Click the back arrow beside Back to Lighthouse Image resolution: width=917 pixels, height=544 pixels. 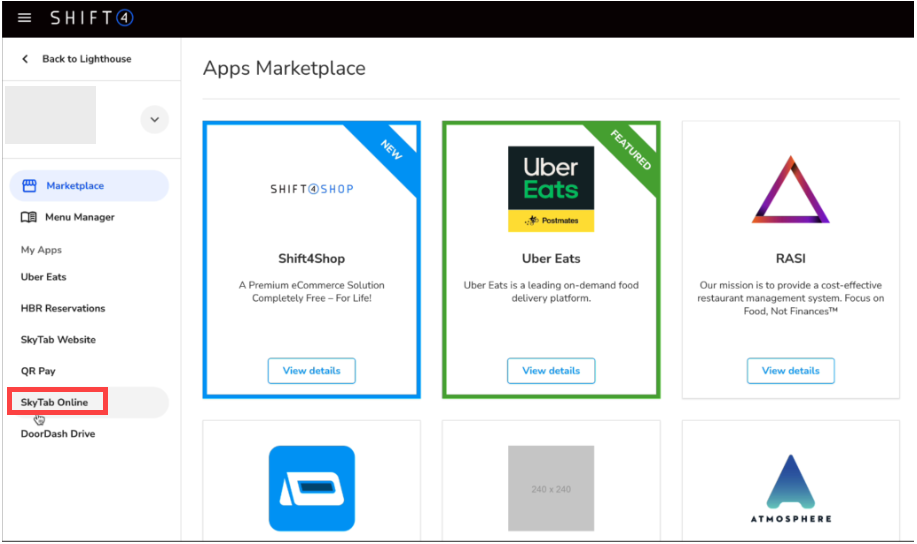[x=25, y=59]
